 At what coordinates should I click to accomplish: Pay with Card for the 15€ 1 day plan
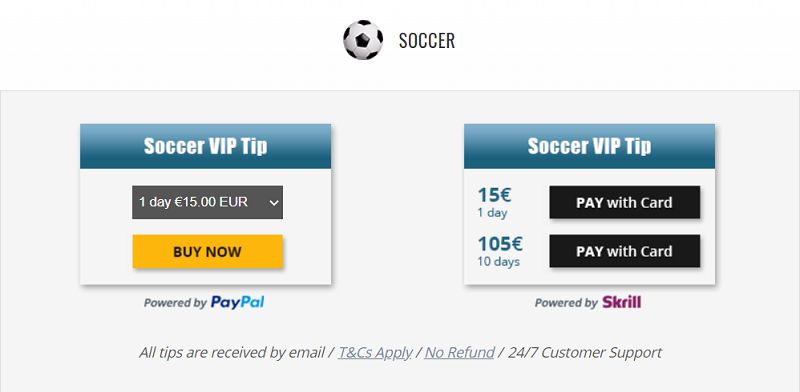(624, 202)
